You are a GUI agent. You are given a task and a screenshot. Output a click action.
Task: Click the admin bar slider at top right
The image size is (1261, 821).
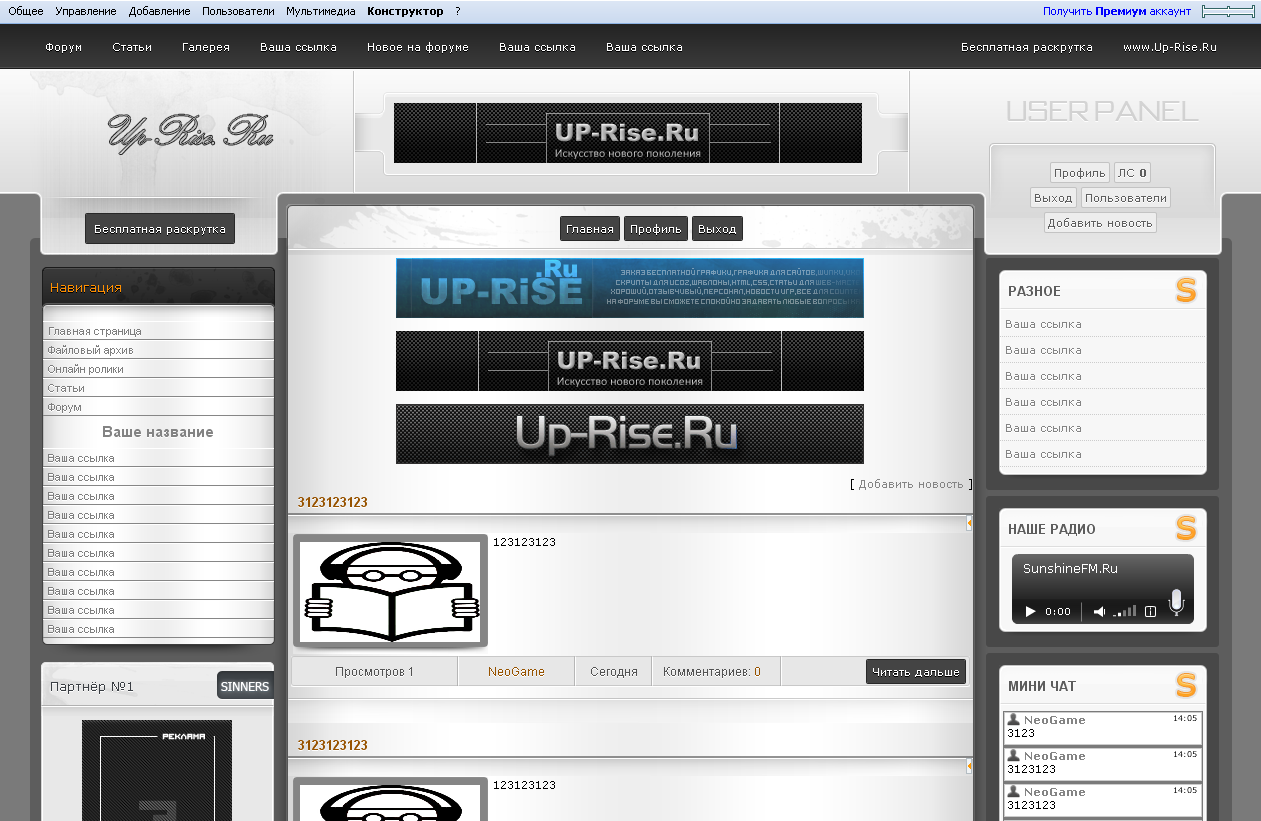[1228, 11]
